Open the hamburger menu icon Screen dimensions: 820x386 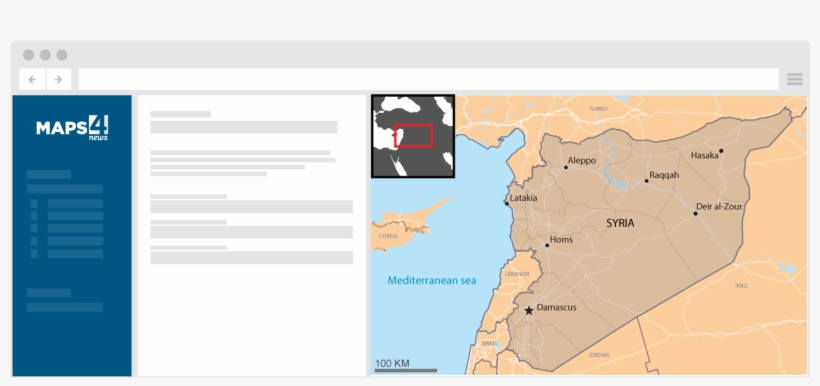click(794, 79)
